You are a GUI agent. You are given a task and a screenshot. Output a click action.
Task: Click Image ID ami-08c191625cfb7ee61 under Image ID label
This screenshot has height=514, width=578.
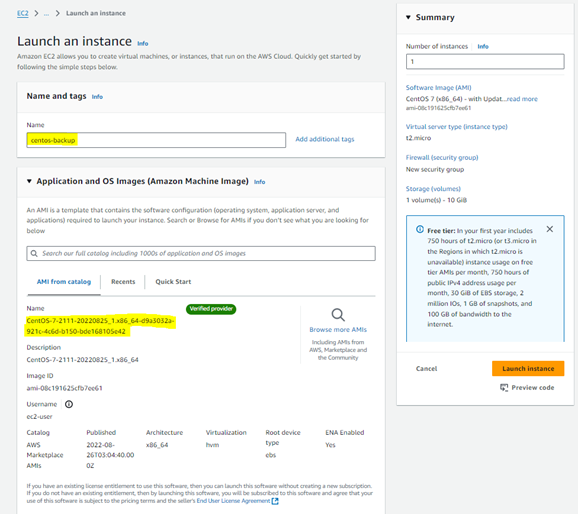click(x=64, y=388)
